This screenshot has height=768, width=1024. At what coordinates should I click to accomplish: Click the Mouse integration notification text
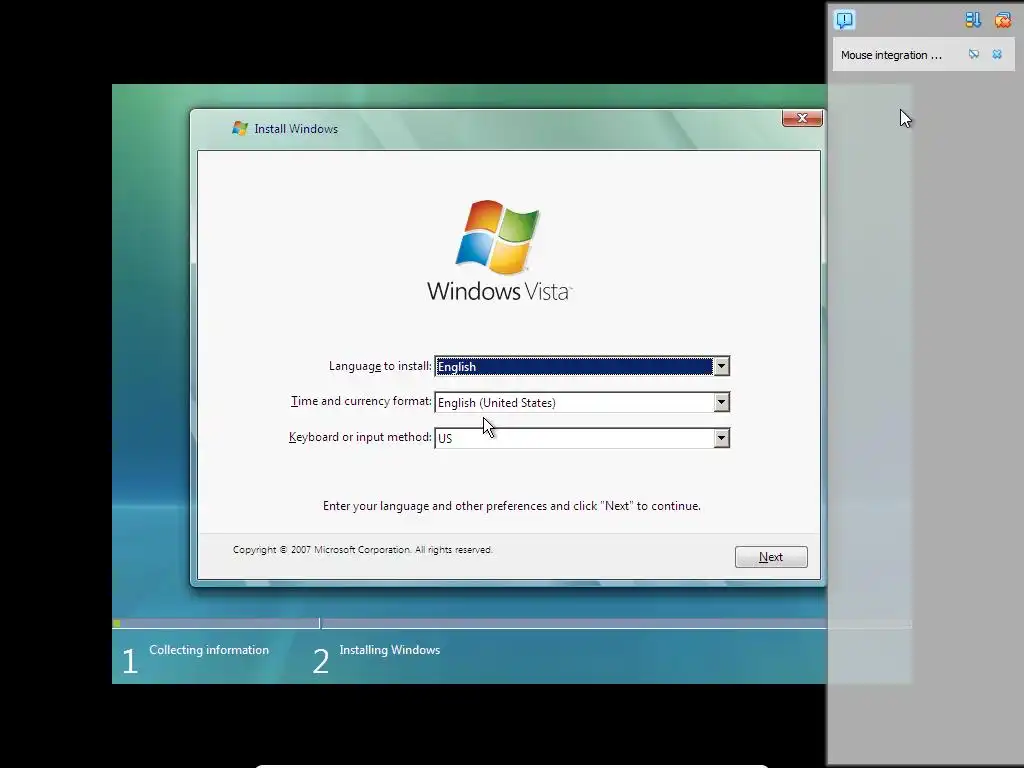[891, 56]
